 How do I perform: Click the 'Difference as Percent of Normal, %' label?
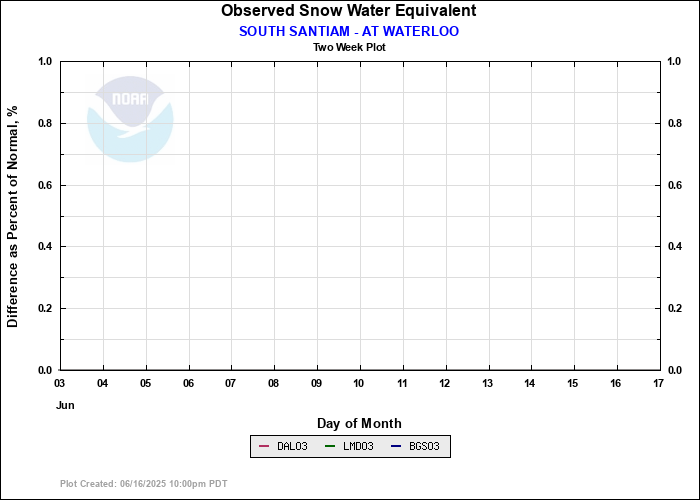pos(12,216)
